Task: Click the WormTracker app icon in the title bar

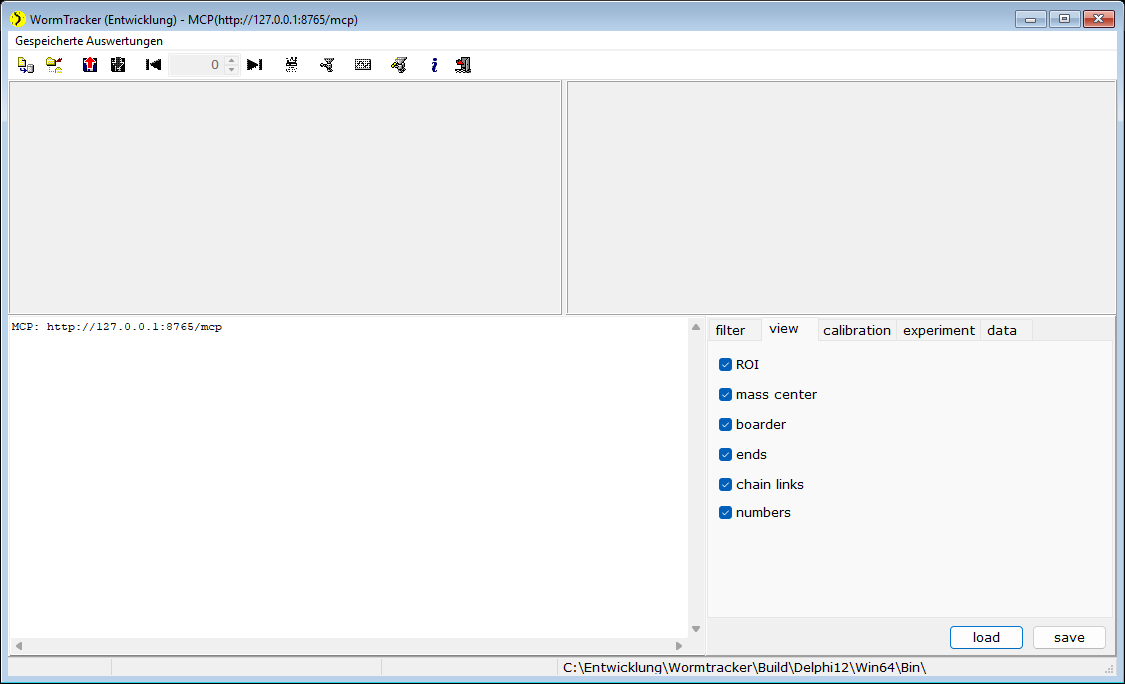Action: [x=17, y=19]
